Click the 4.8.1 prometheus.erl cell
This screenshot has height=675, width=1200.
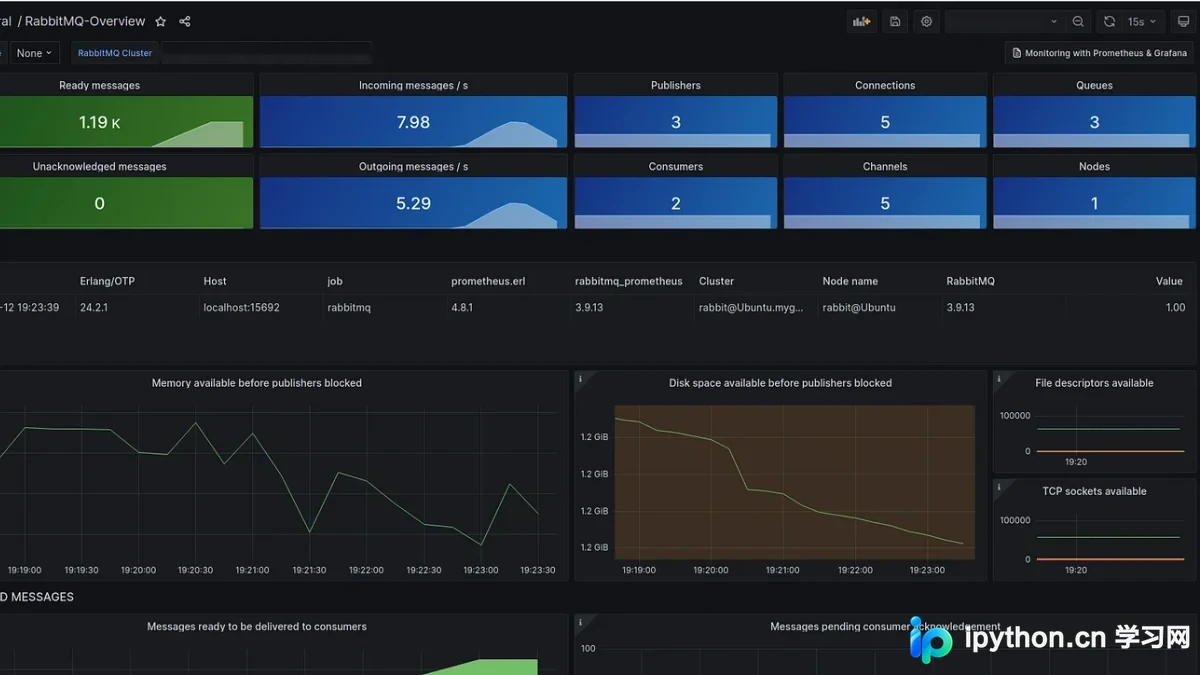(x=464, y=307)
